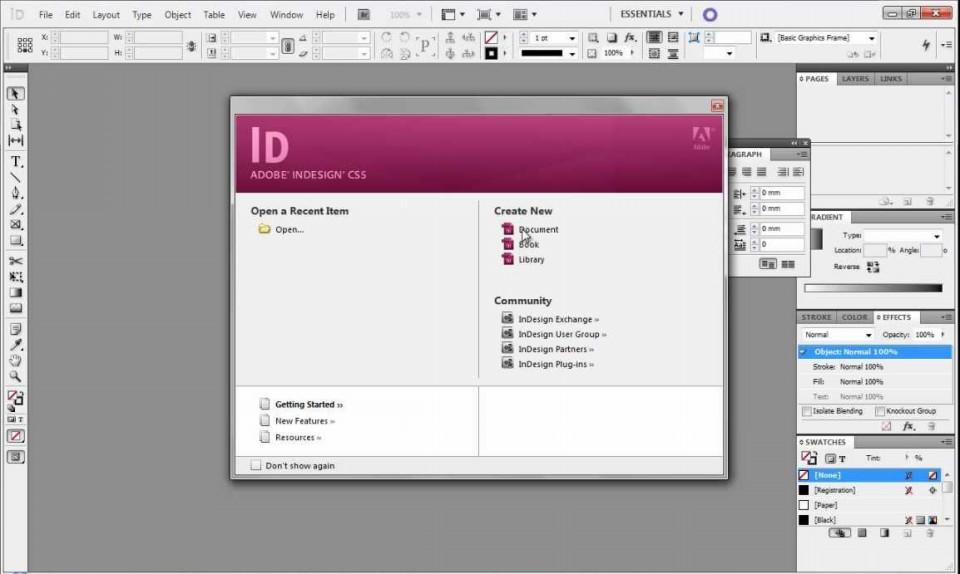Open the Swatches panel menu
The width and height of the screenshot is (960, 574).
947,442
